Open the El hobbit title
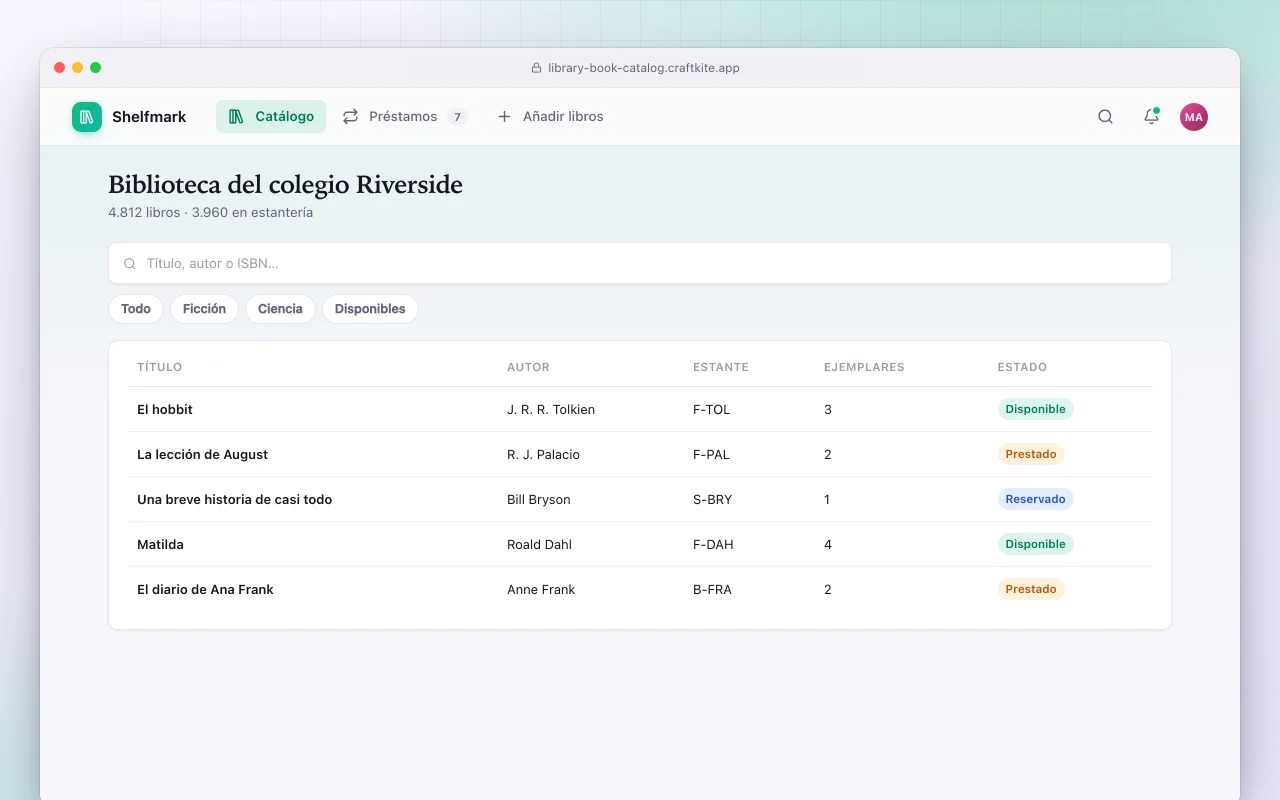 point(165,409)
